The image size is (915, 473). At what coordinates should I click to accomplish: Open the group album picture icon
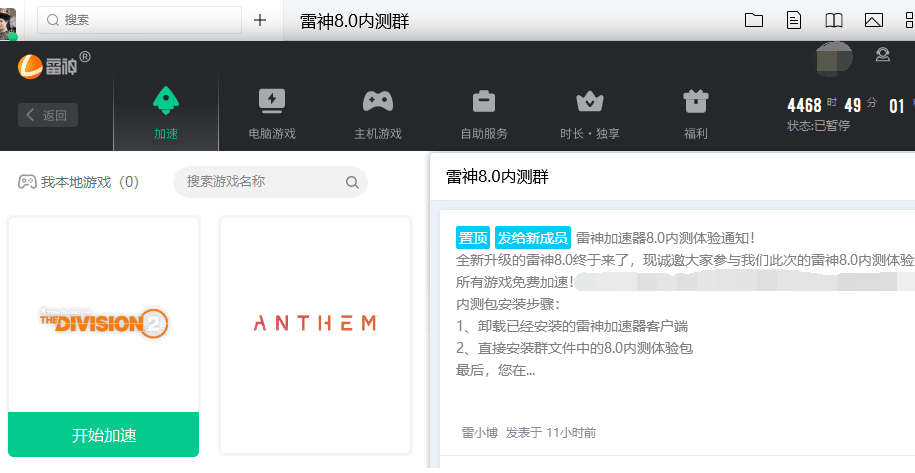(873, 20)
